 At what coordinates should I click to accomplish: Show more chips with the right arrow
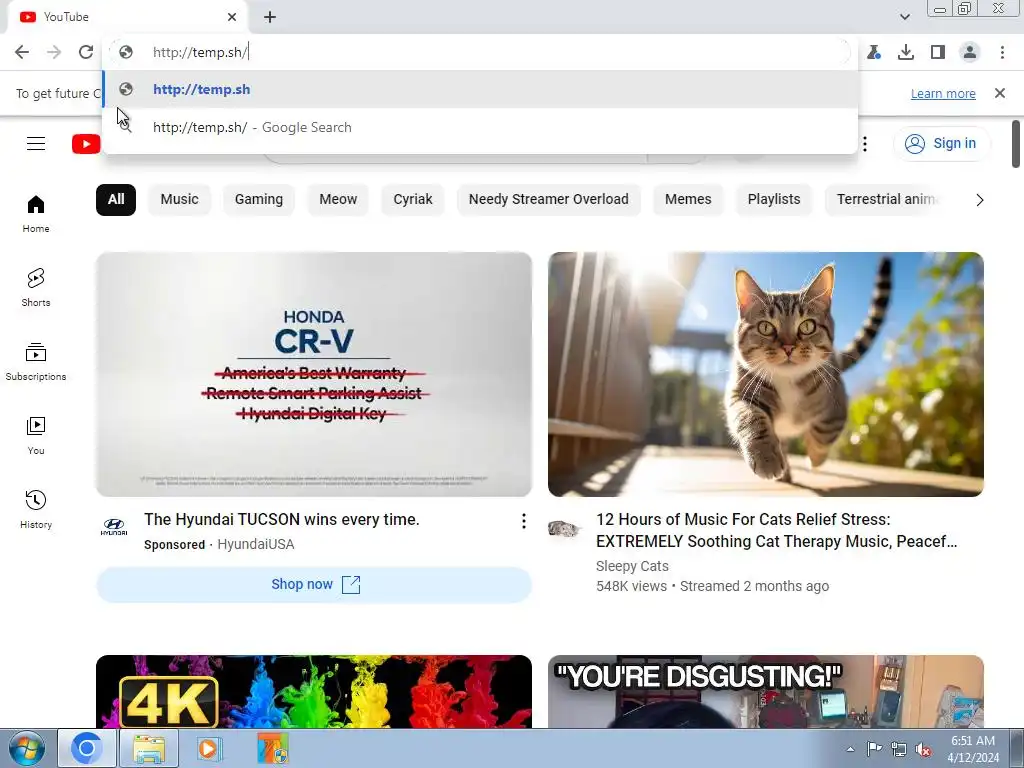tap(980, 200)
